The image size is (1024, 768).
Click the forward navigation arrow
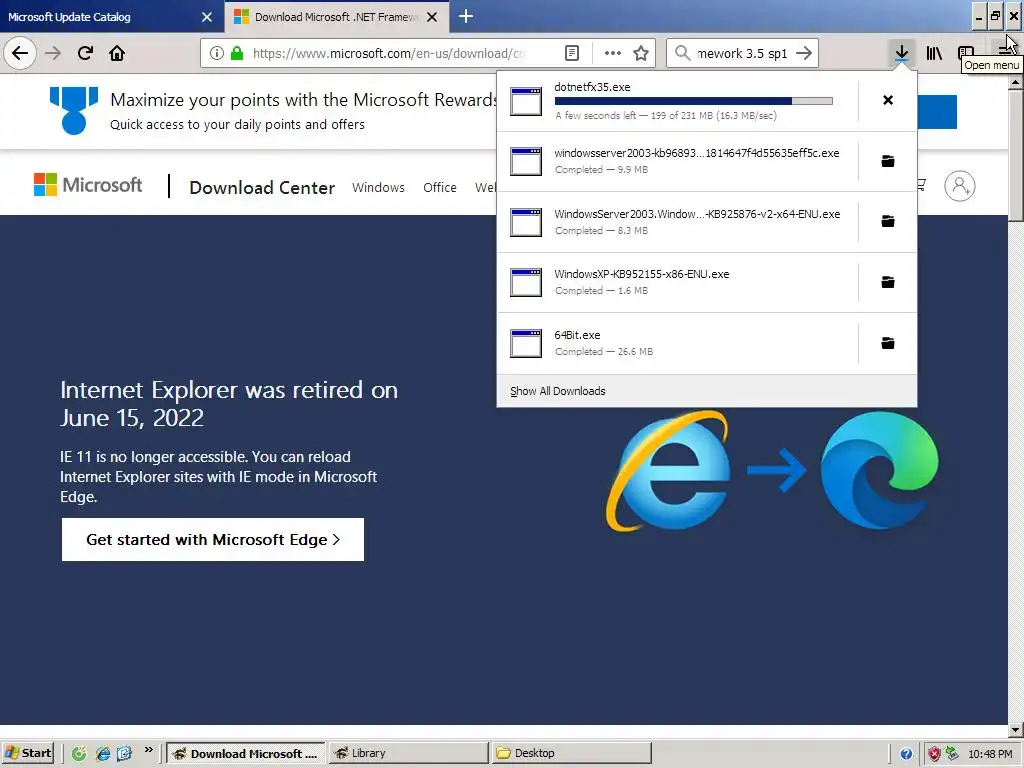click(x=54, y=53)
